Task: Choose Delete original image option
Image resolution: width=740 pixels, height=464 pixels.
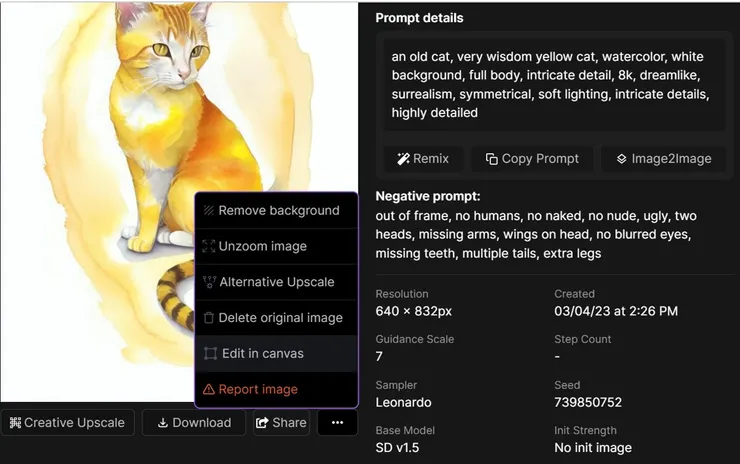Action: tap(280, 318)
